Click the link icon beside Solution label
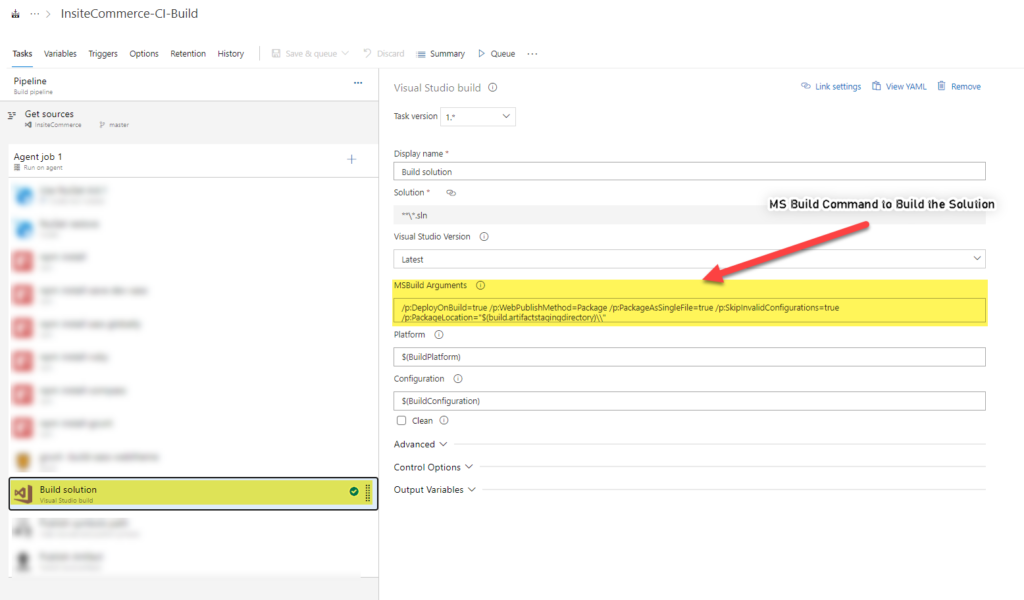This screenshot has height=600, width=1024. click(451, 193)
